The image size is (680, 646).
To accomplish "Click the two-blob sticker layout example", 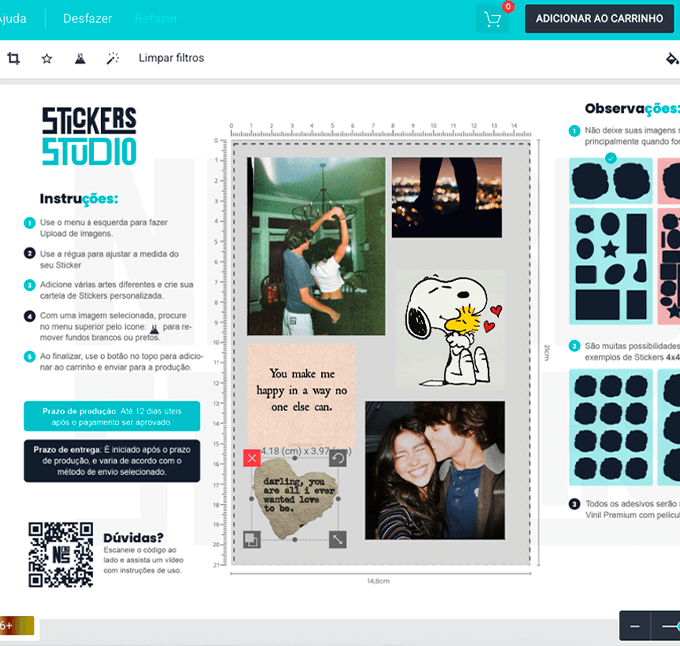I will point(611,181).
